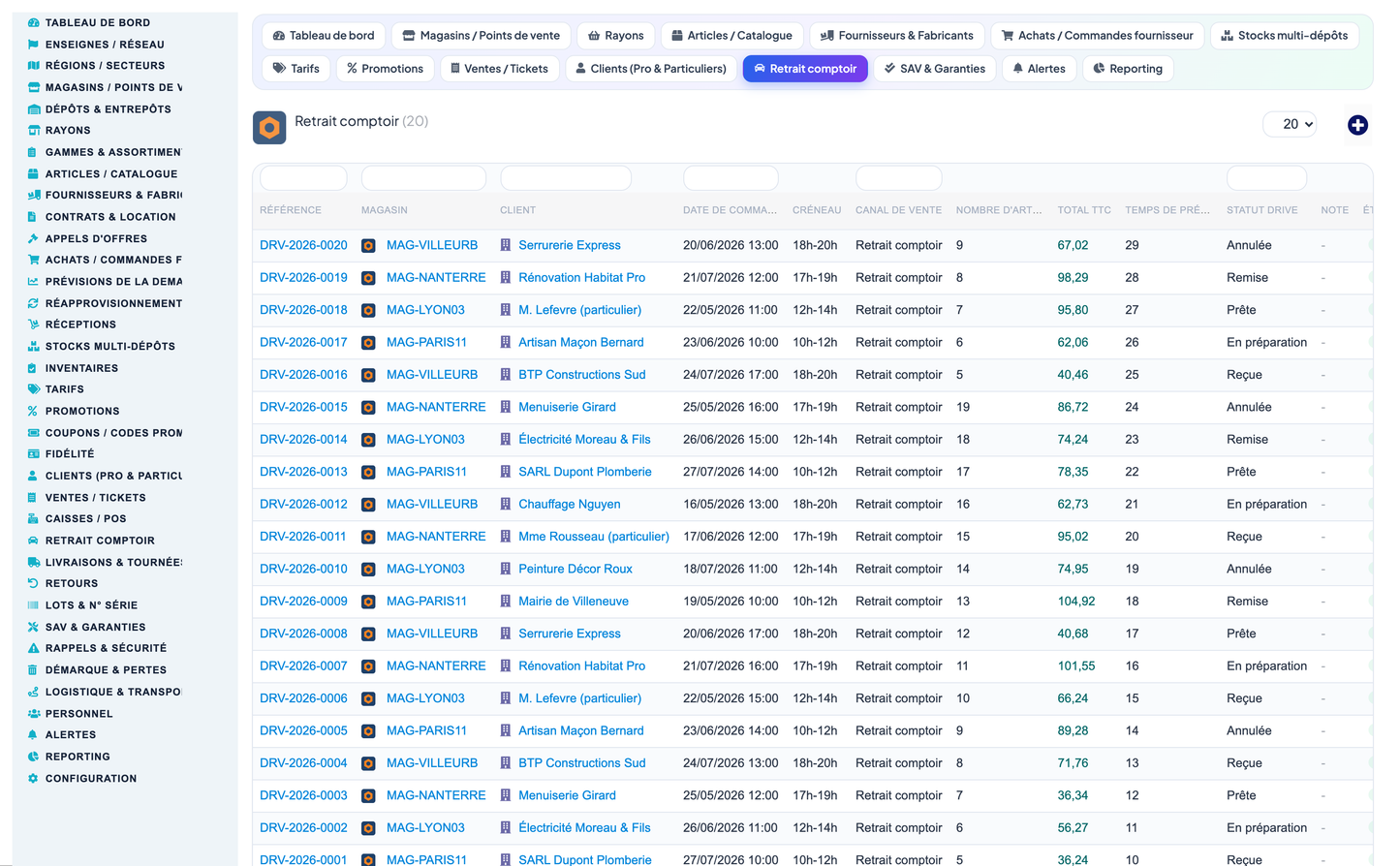Sort by the Créneau column header
1400x866 pixels.
pos(817,210)
